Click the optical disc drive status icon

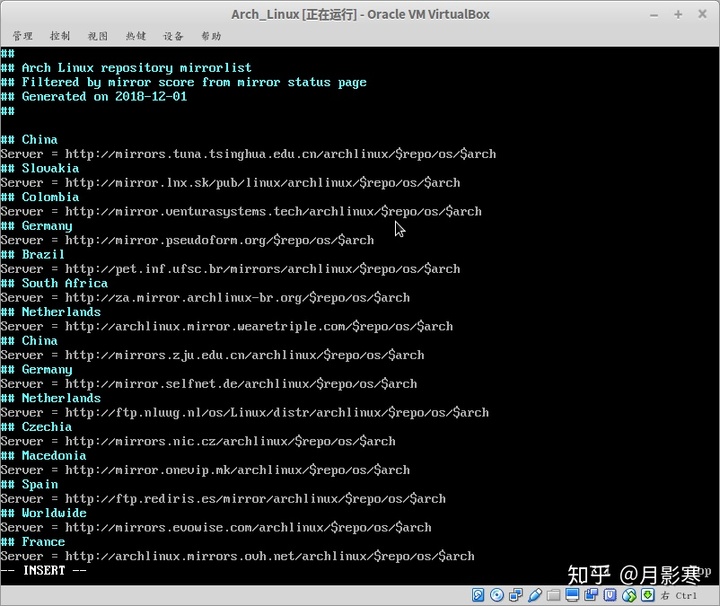point(497,595)
